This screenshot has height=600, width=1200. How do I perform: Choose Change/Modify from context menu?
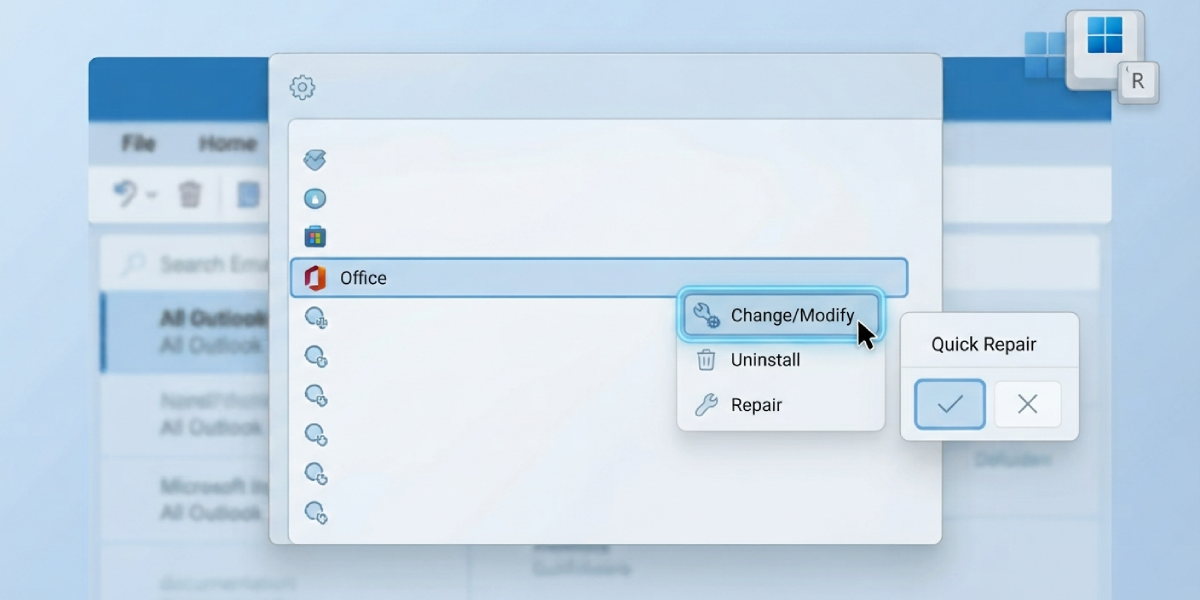781,315
